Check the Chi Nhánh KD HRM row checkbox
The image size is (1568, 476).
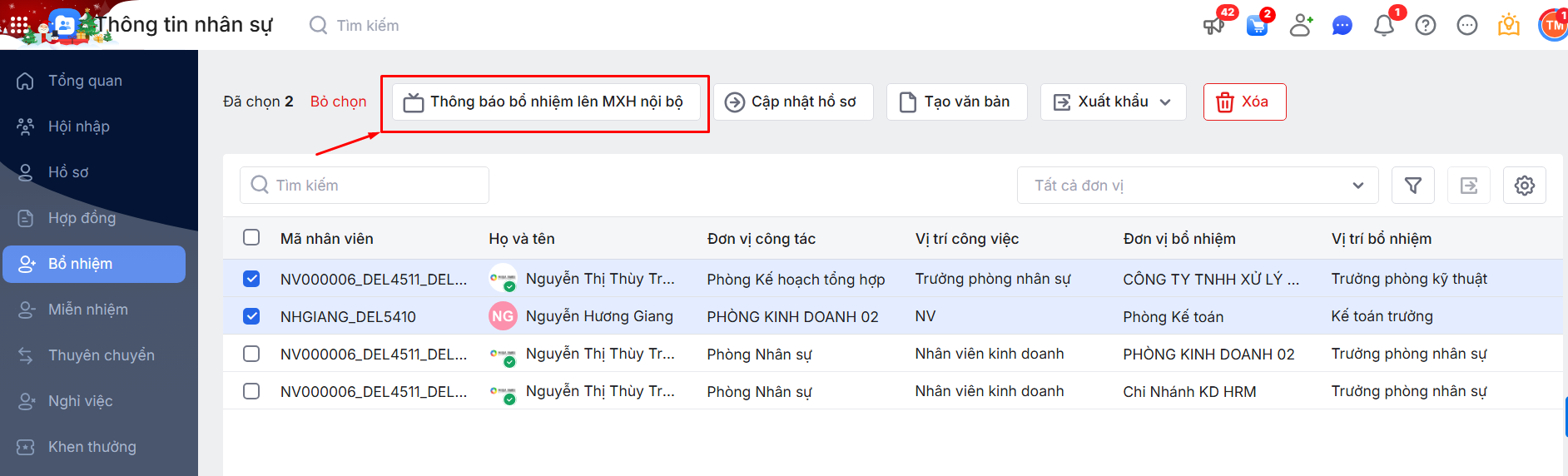tap(251, 391)
